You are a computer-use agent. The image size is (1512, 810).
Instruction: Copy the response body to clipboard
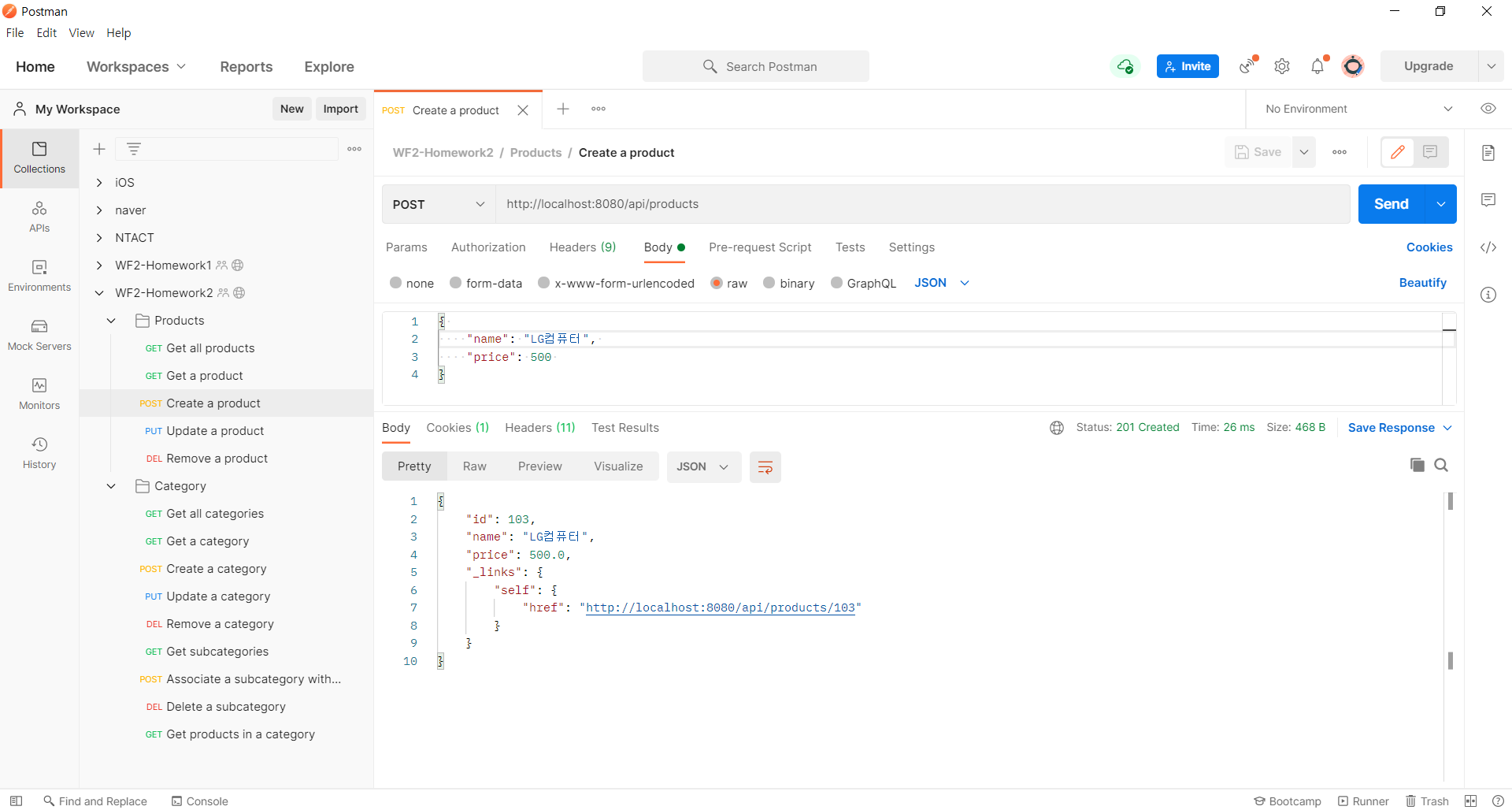(x=1417, y=465)
